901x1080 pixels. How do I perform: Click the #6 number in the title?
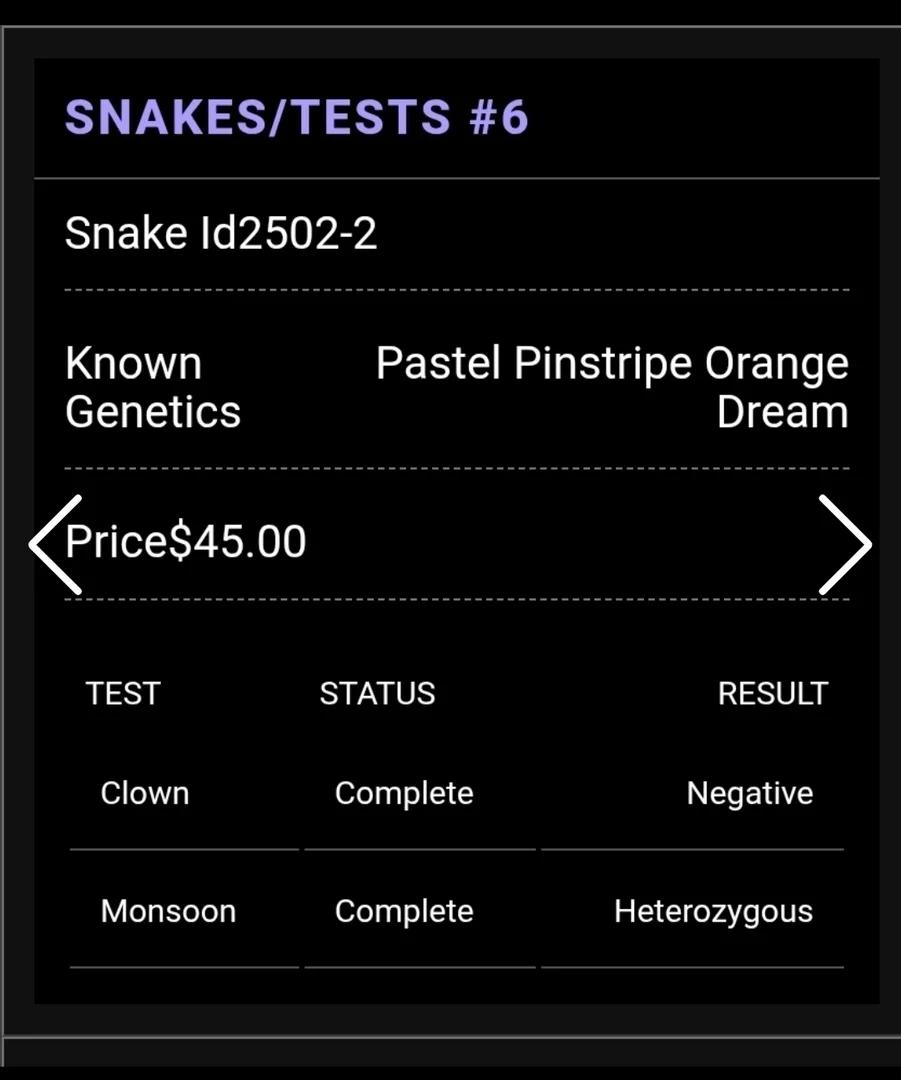499,116
